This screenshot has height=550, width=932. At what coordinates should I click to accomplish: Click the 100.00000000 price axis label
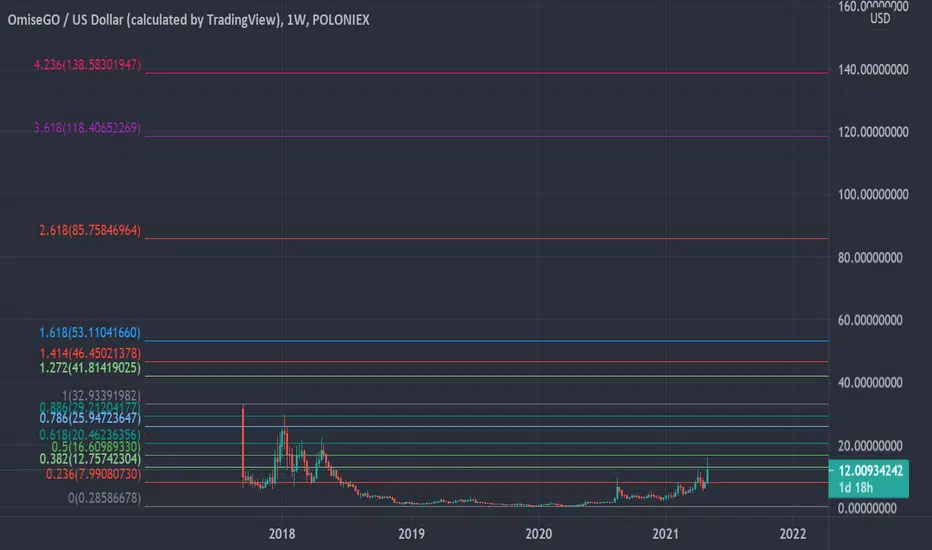pyautogui.click(x=873, y=194)
